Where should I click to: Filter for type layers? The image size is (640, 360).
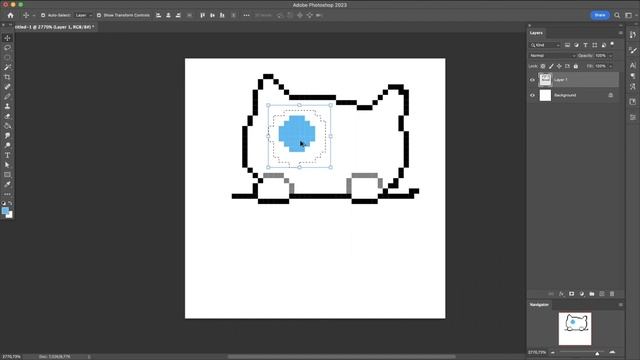click(x=585, y=45)
